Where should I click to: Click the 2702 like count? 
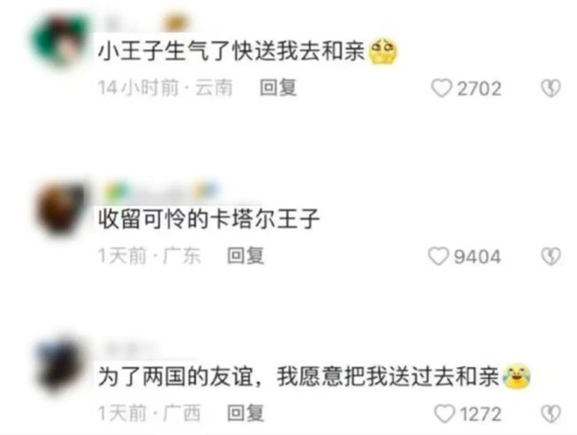click(x=479, y=89)
